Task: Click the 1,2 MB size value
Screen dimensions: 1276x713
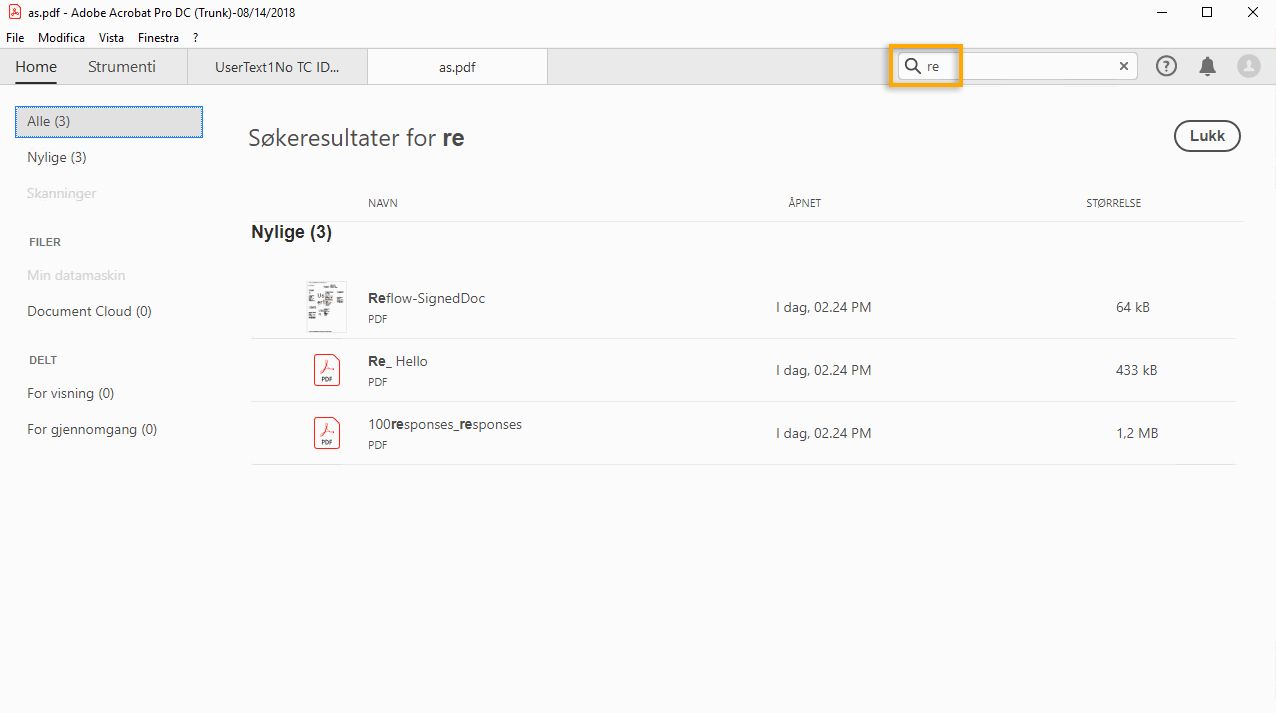Action: tap(1135, 433)
